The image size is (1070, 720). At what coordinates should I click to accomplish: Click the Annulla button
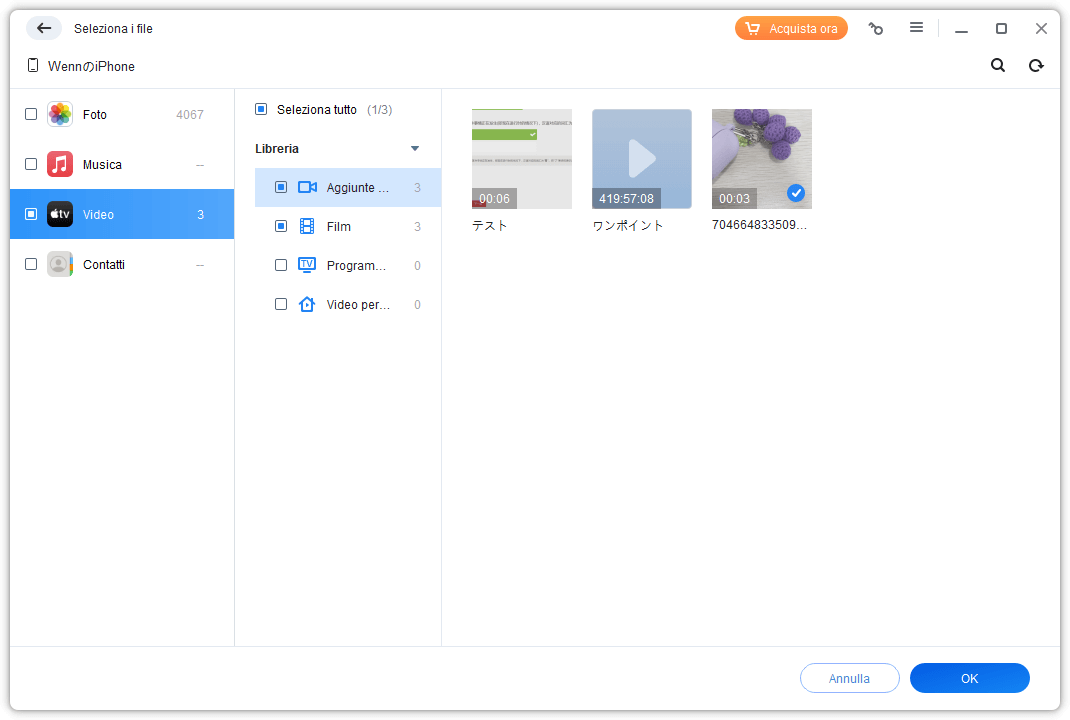[849, 678]
